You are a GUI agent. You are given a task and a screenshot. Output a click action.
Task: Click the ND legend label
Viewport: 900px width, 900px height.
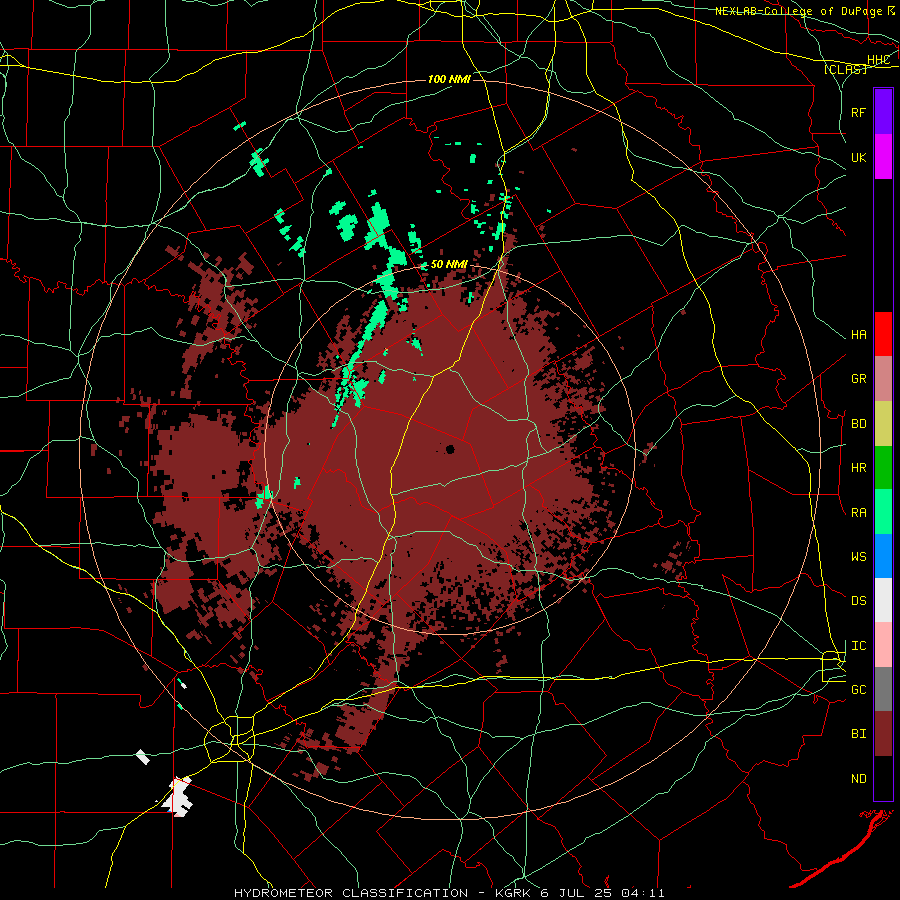click(x=859, y=779)
